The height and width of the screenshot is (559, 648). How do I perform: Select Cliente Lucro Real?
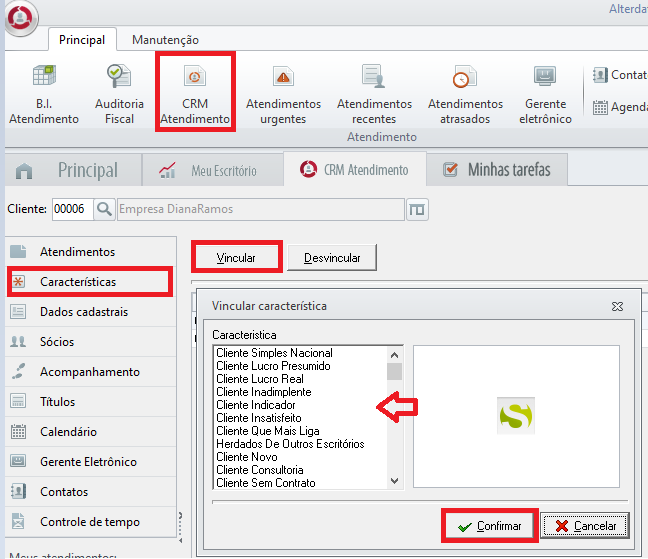point(260,379)
